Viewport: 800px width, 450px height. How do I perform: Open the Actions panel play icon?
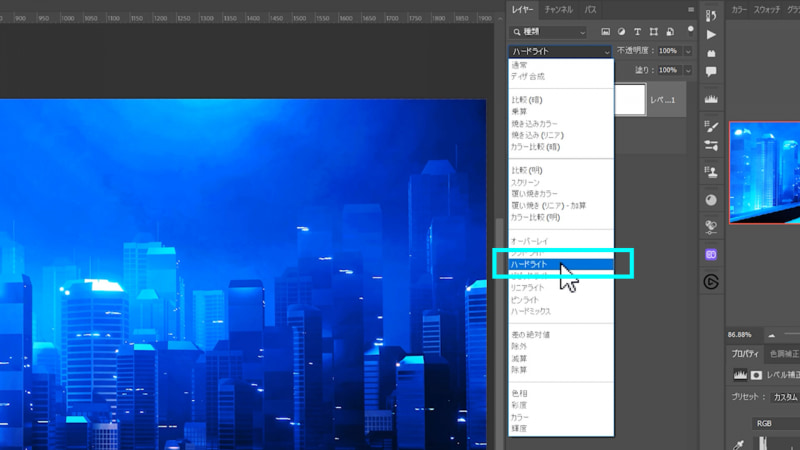pos(711,35)
